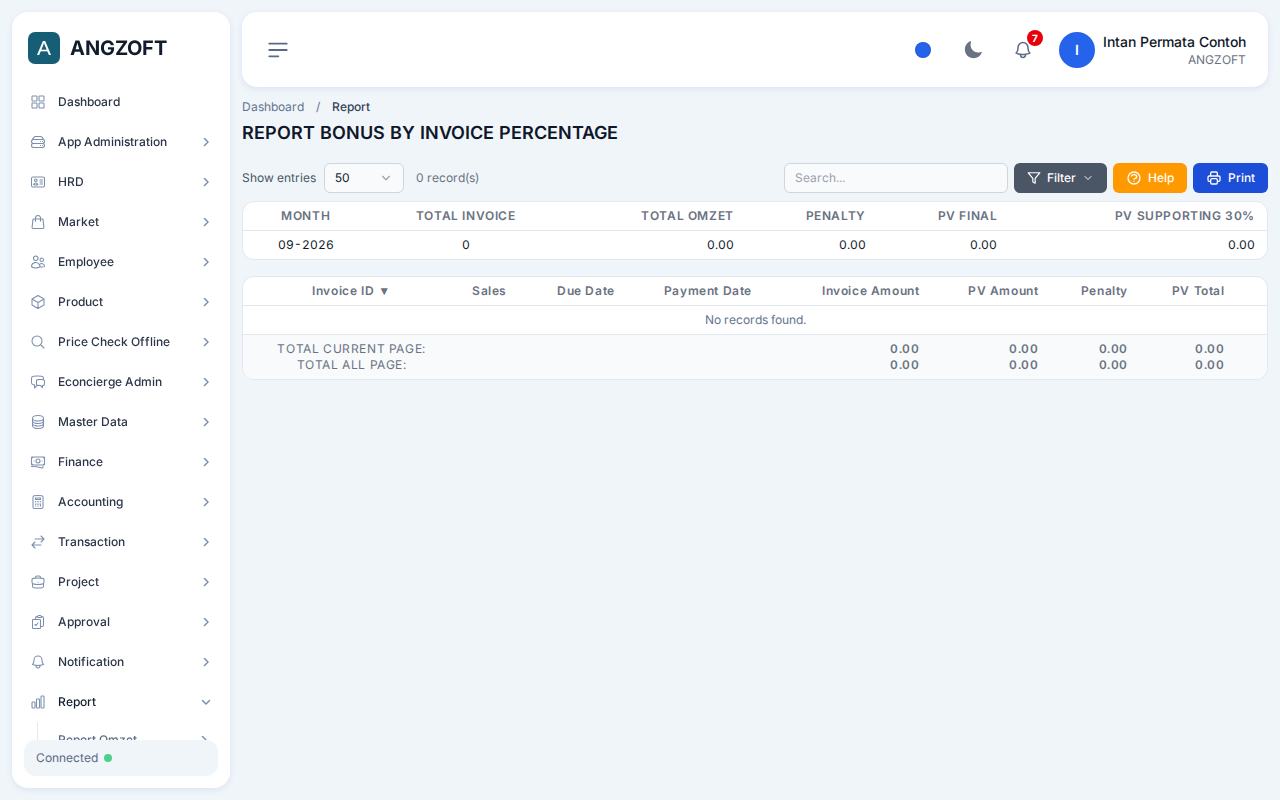Toggle dark mode with the moon icon
The image size is (1280, 800).
[x=973, y=50]
